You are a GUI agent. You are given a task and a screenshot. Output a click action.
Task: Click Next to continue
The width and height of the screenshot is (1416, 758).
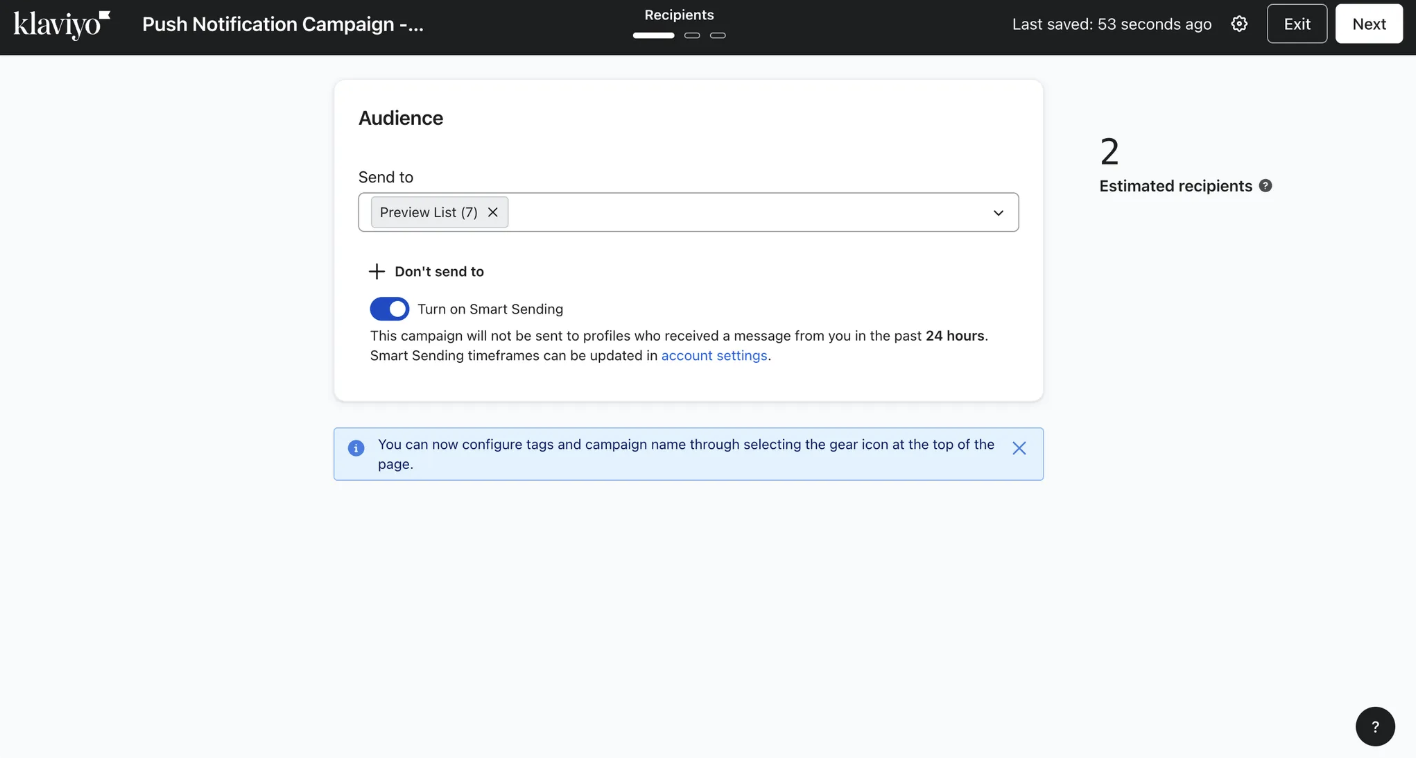pos(1369,24)
